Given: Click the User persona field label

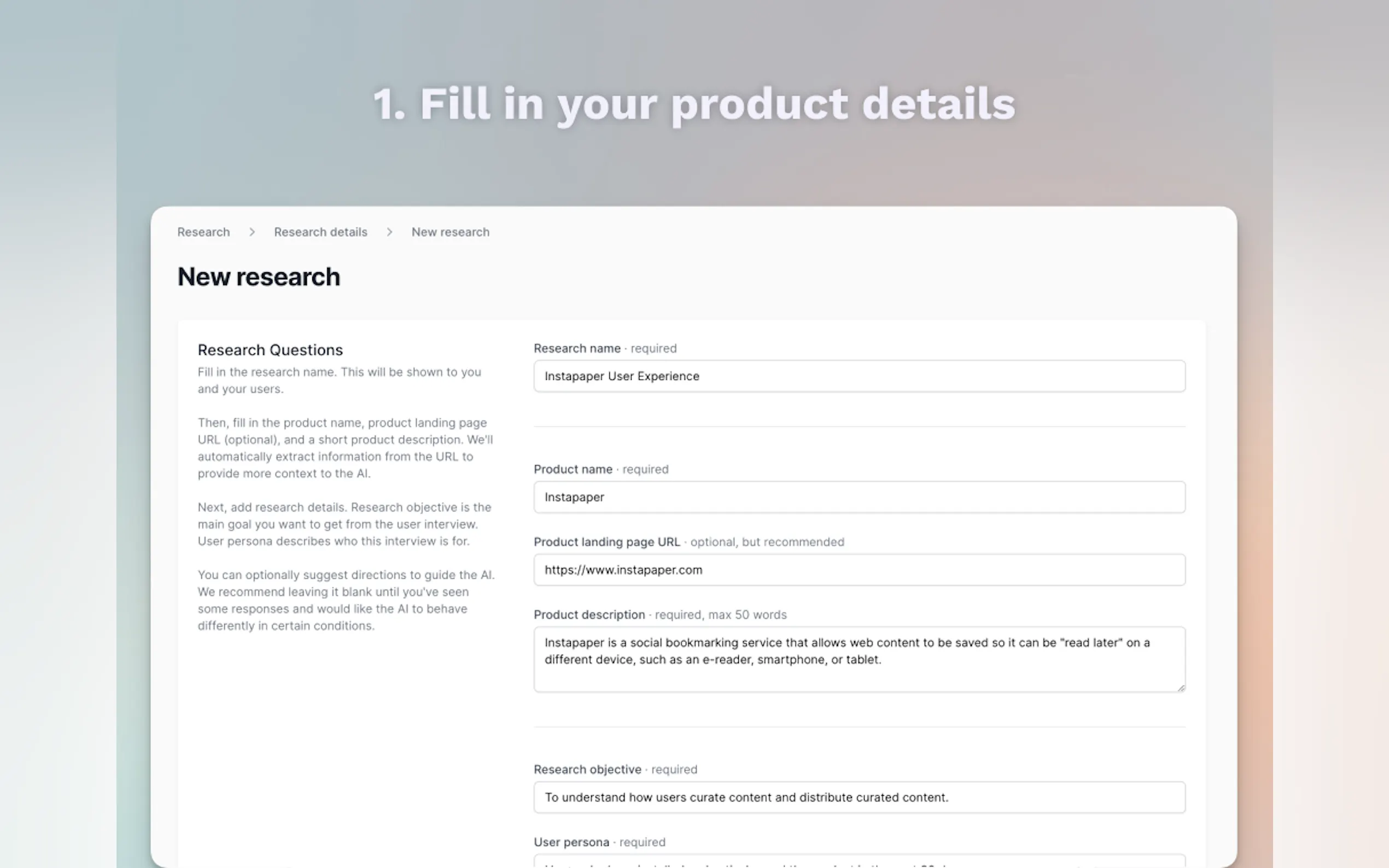Looking at the screenshot, I should pos(571,842).
